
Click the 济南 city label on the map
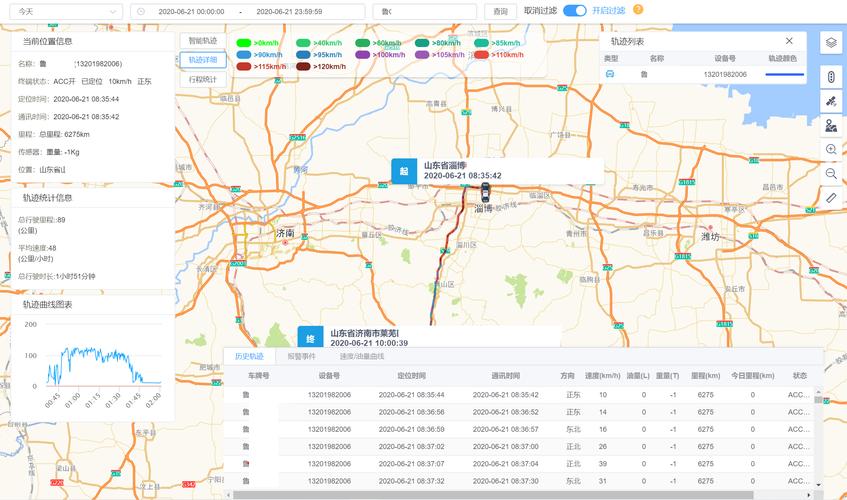point(285,233)
